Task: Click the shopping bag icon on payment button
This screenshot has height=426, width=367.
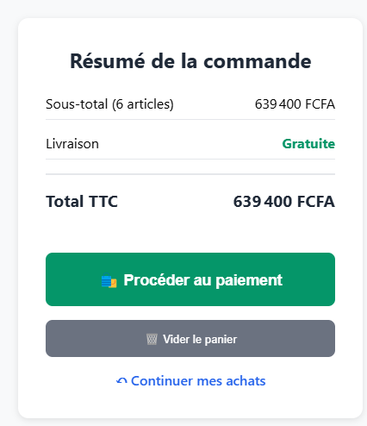Action: [x=109, y=280]
